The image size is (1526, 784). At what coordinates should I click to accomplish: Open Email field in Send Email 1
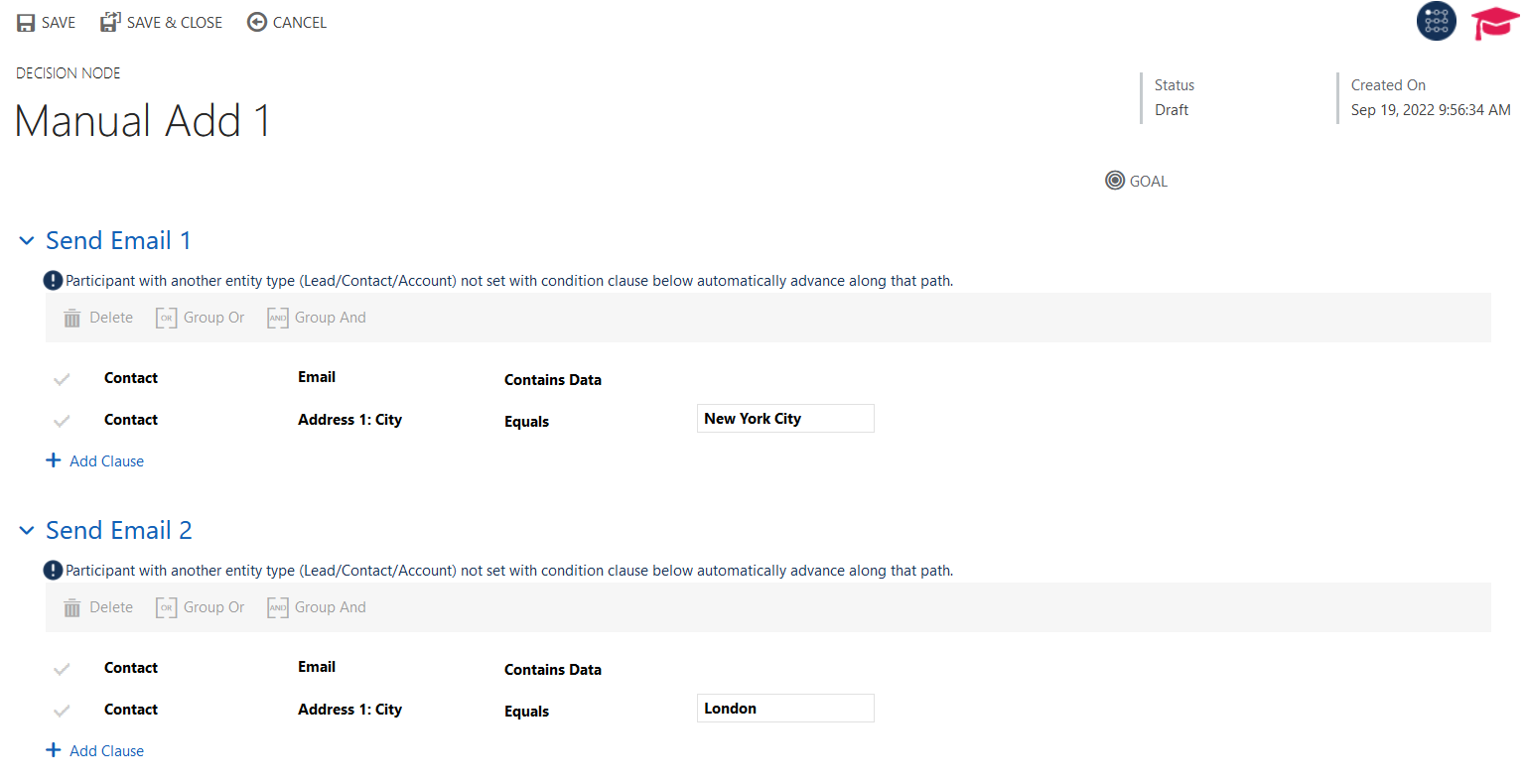point(317,377)
